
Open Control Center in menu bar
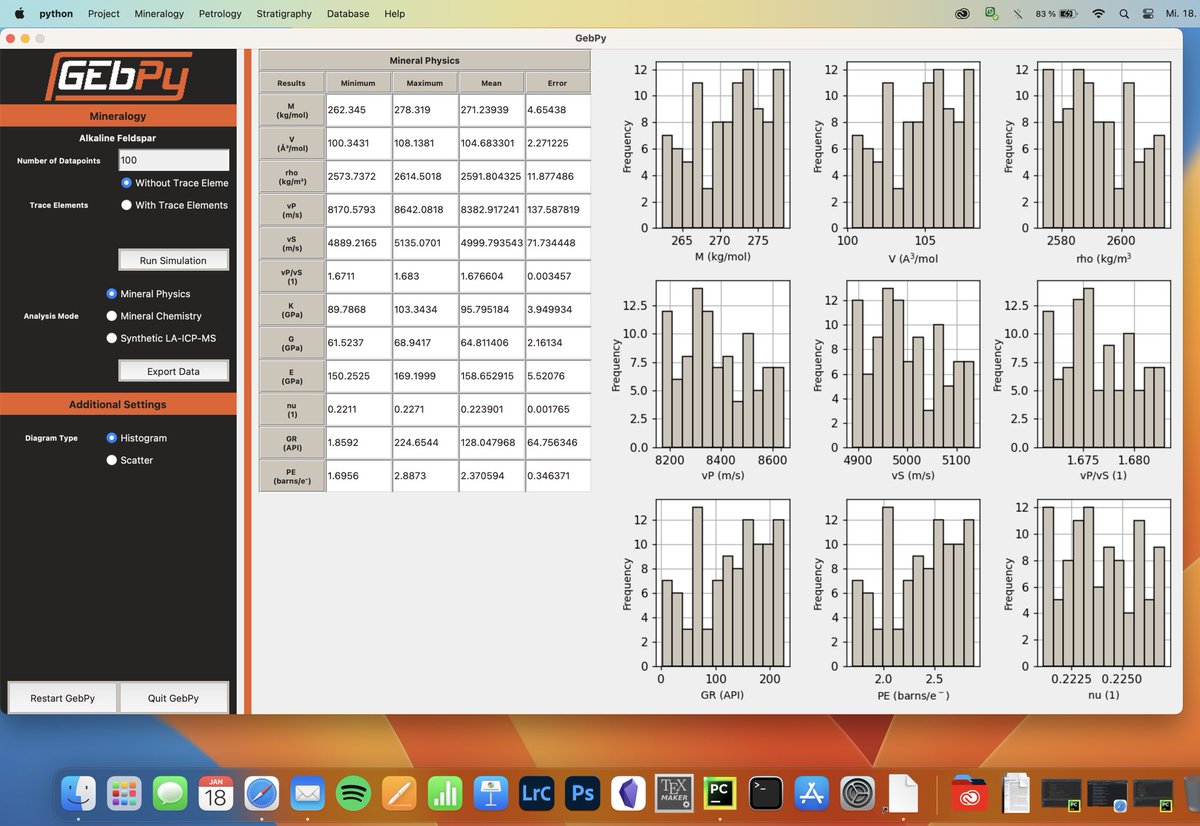[1148, 14]
